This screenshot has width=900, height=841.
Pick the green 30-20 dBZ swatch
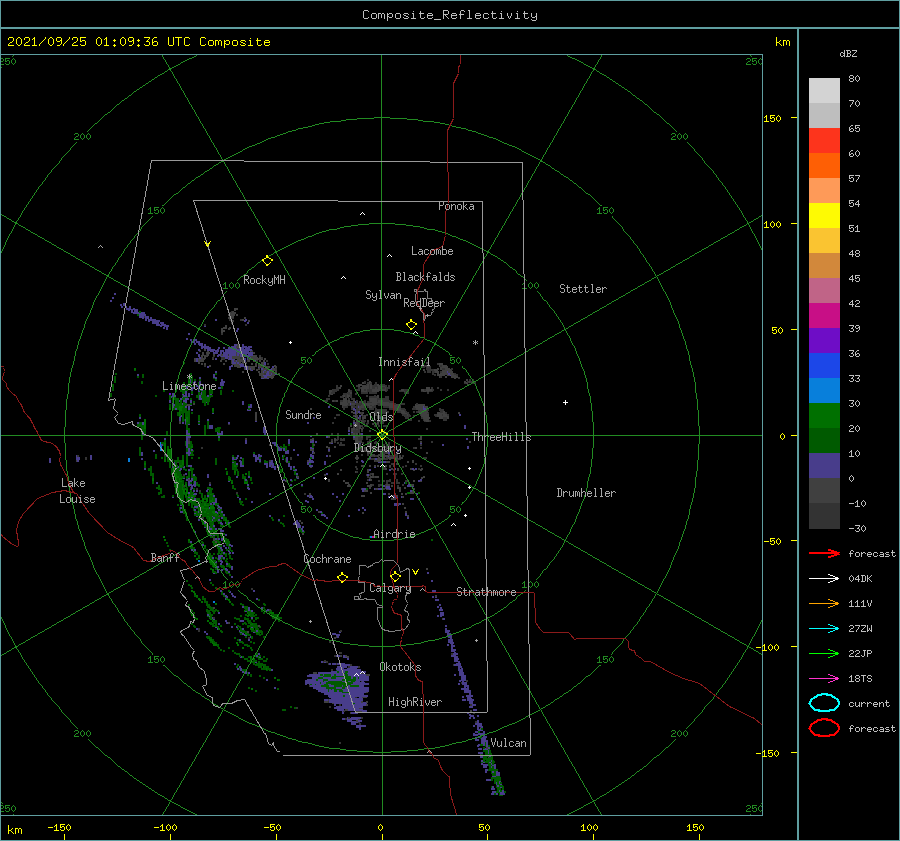[824, 416]
